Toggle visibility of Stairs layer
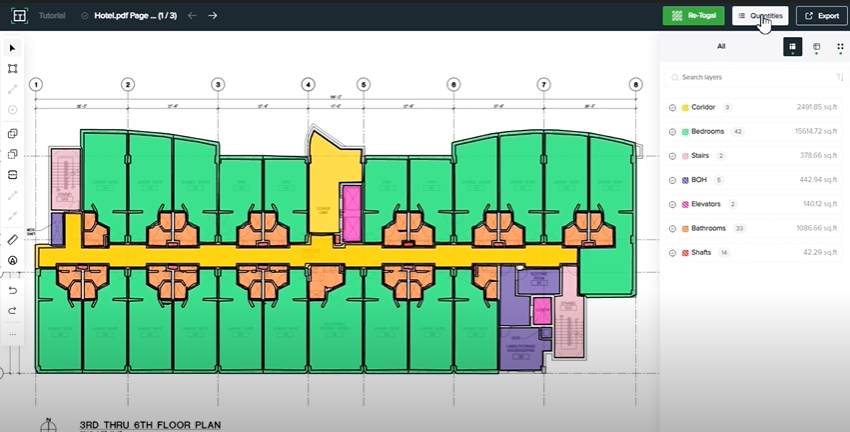The width and height of the screenshot is (850, 432). (x=672, y=156)
